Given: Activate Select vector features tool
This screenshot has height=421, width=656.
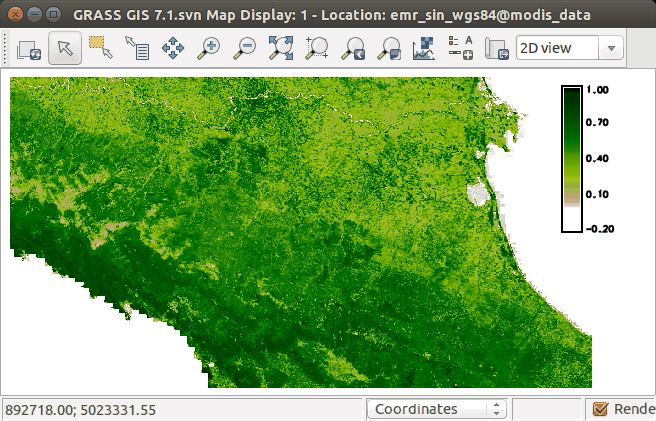Looking at the screenshot, I should point(100,47).
